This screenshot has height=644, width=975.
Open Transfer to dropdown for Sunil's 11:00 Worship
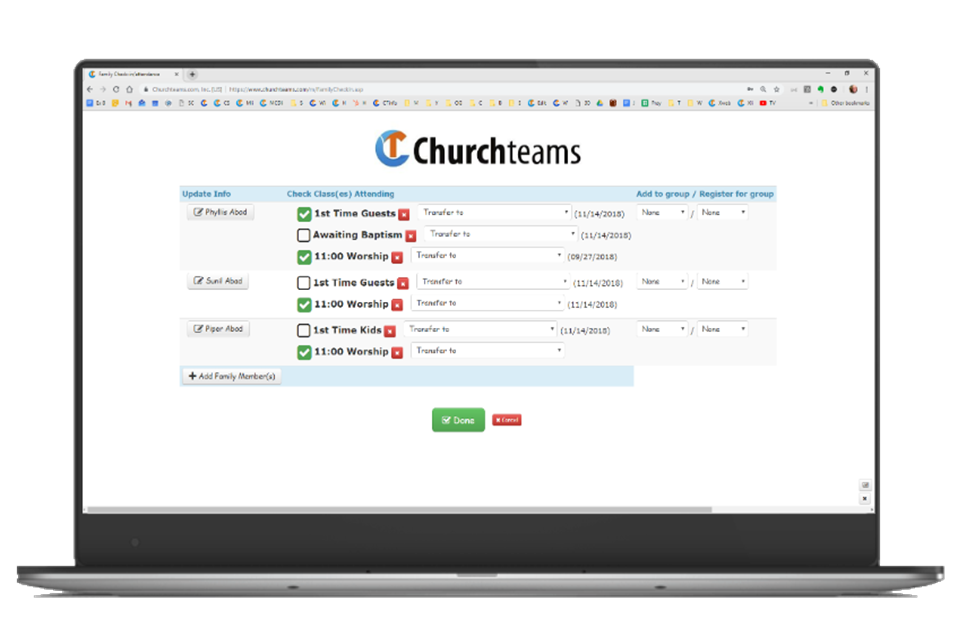pos(488,303)
